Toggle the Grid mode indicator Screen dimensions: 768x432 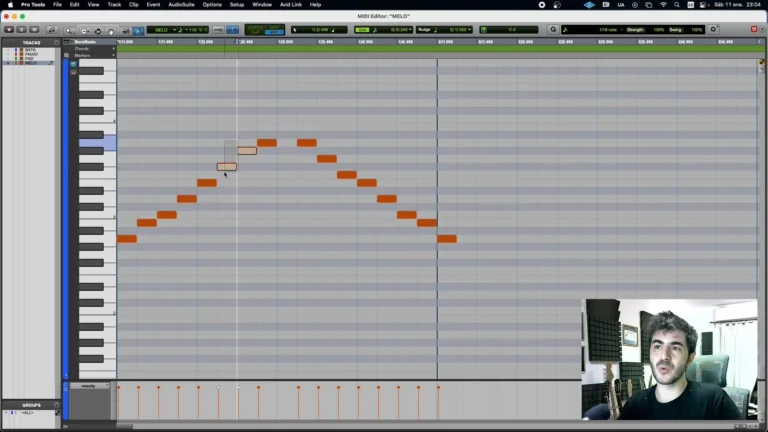coord(362,30)
